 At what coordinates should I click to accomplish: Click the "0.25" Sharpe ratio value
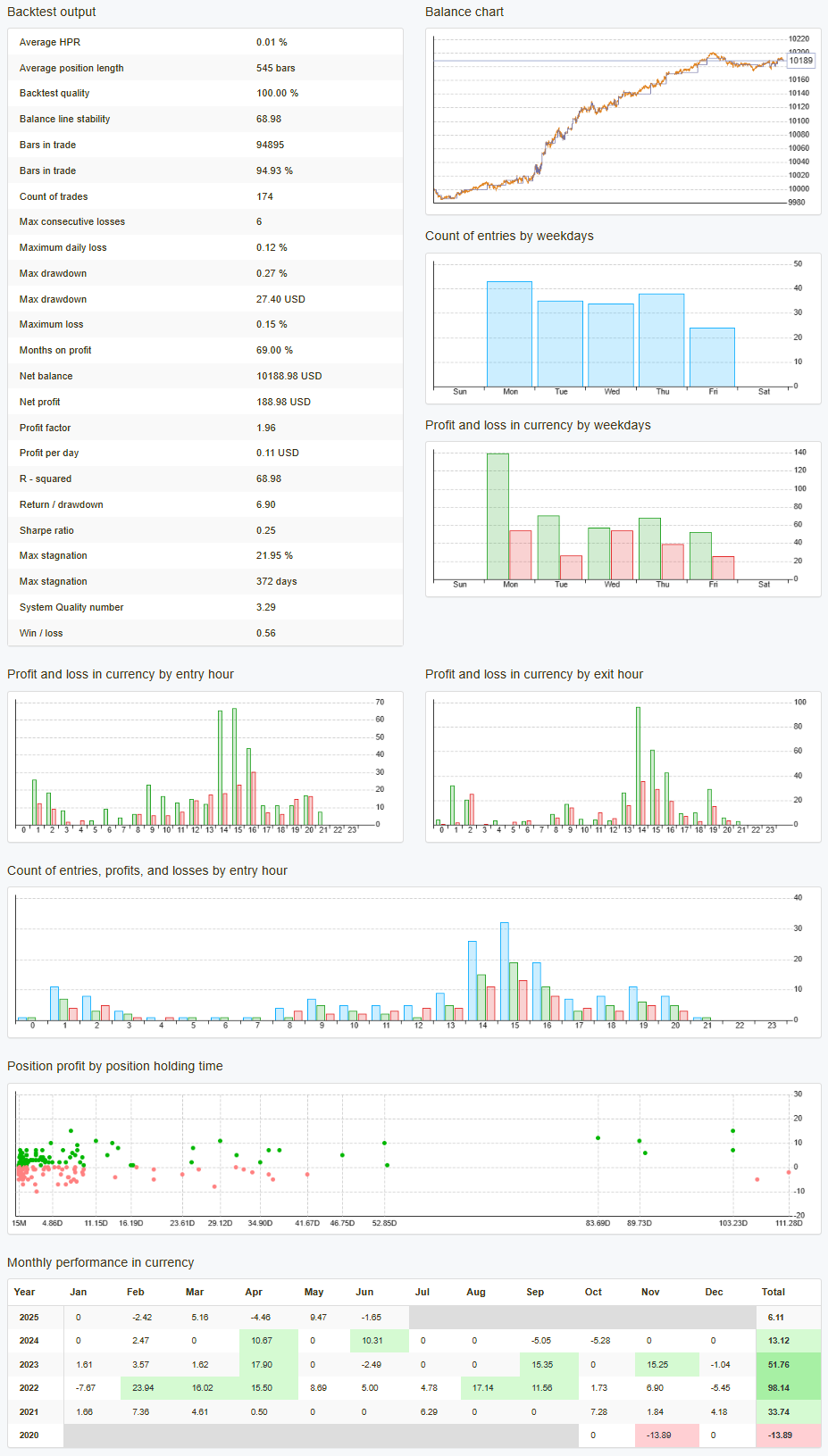(266, 530)
